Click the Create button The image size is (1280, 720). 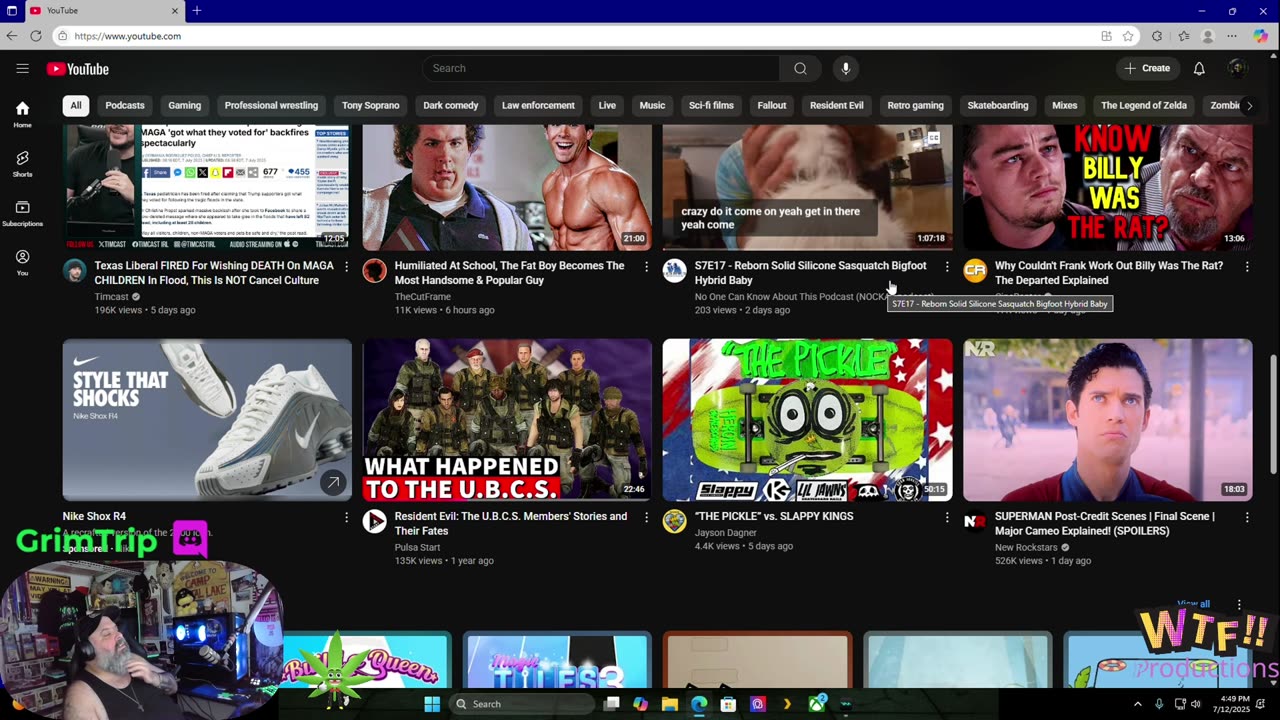tap(1147, 68)
